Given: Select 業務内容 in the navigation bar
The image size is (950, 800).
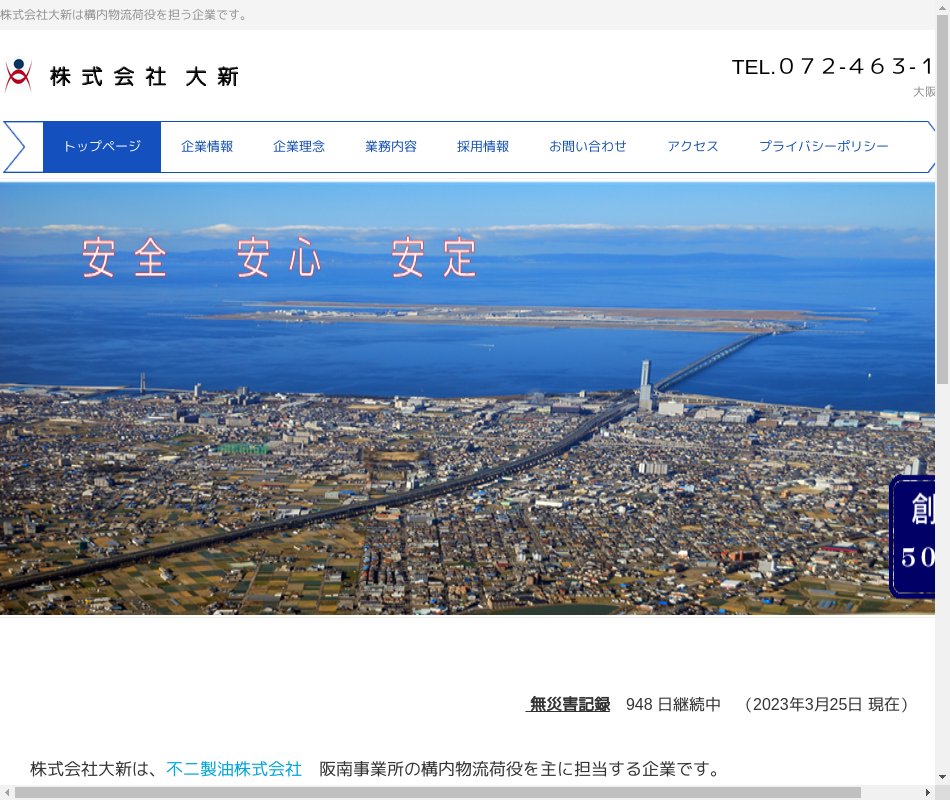Looking at the screenshot, I should (x=391, y=147).
